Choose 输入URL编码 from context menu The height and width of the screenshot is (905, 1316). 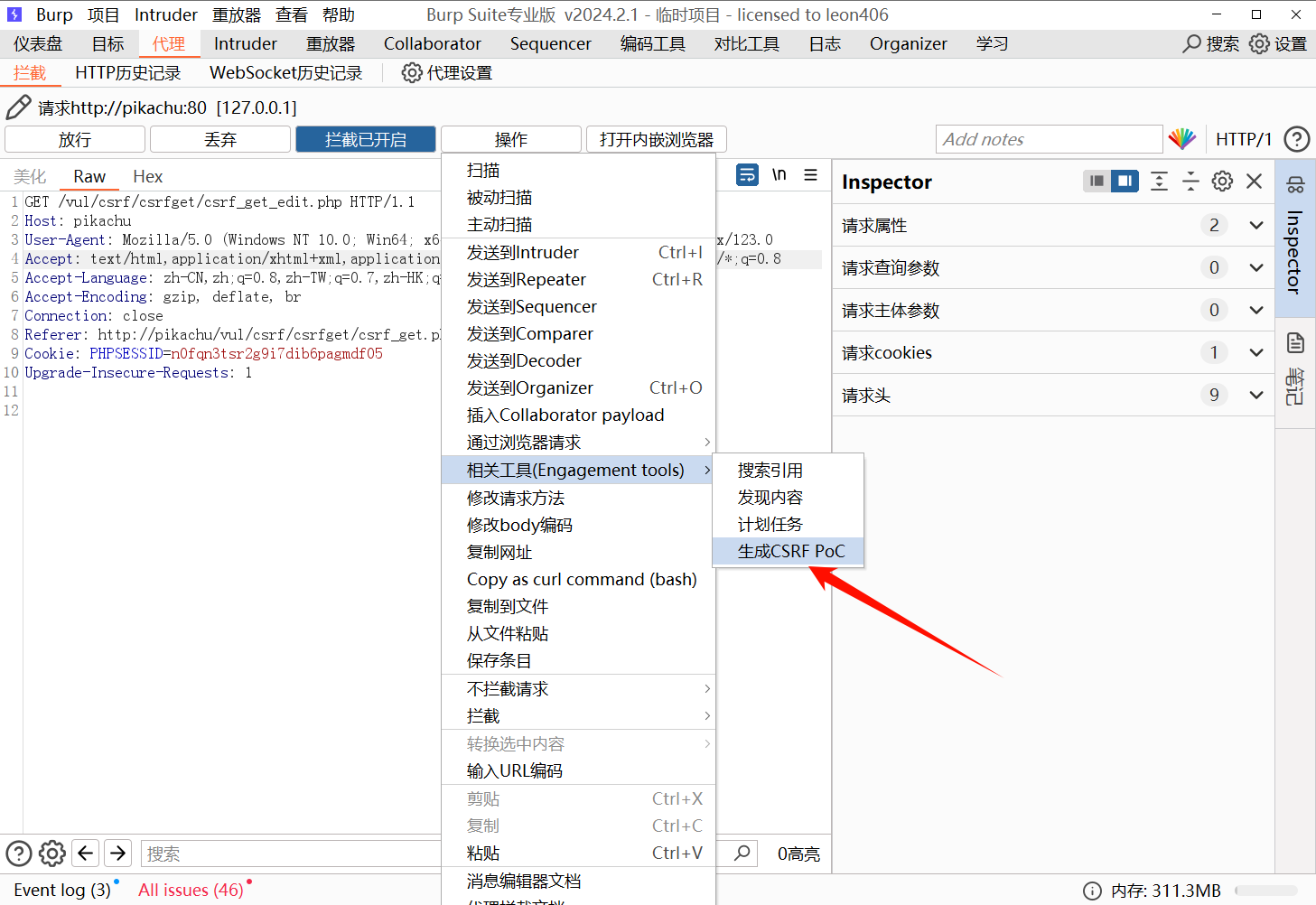tap(578, 771)
